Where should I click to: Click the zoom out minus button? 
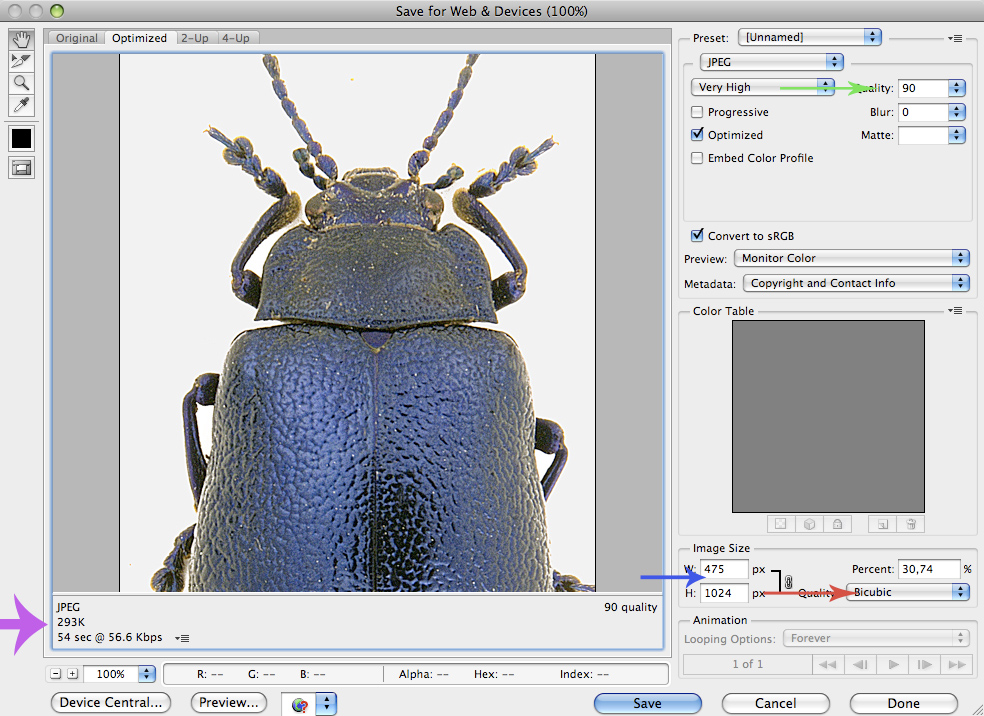point(56,674)
